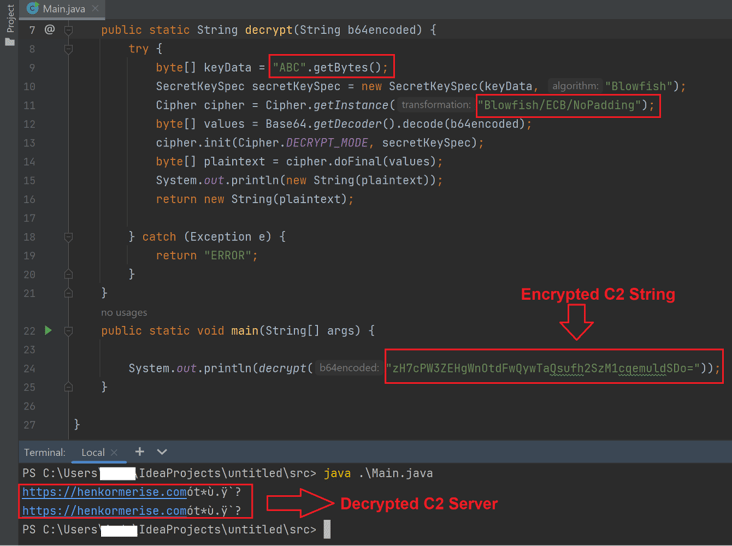Viewport: 732px width, 546px height.
Task: Run main using the green gutter arrow
Action: (x=48, y=331)
